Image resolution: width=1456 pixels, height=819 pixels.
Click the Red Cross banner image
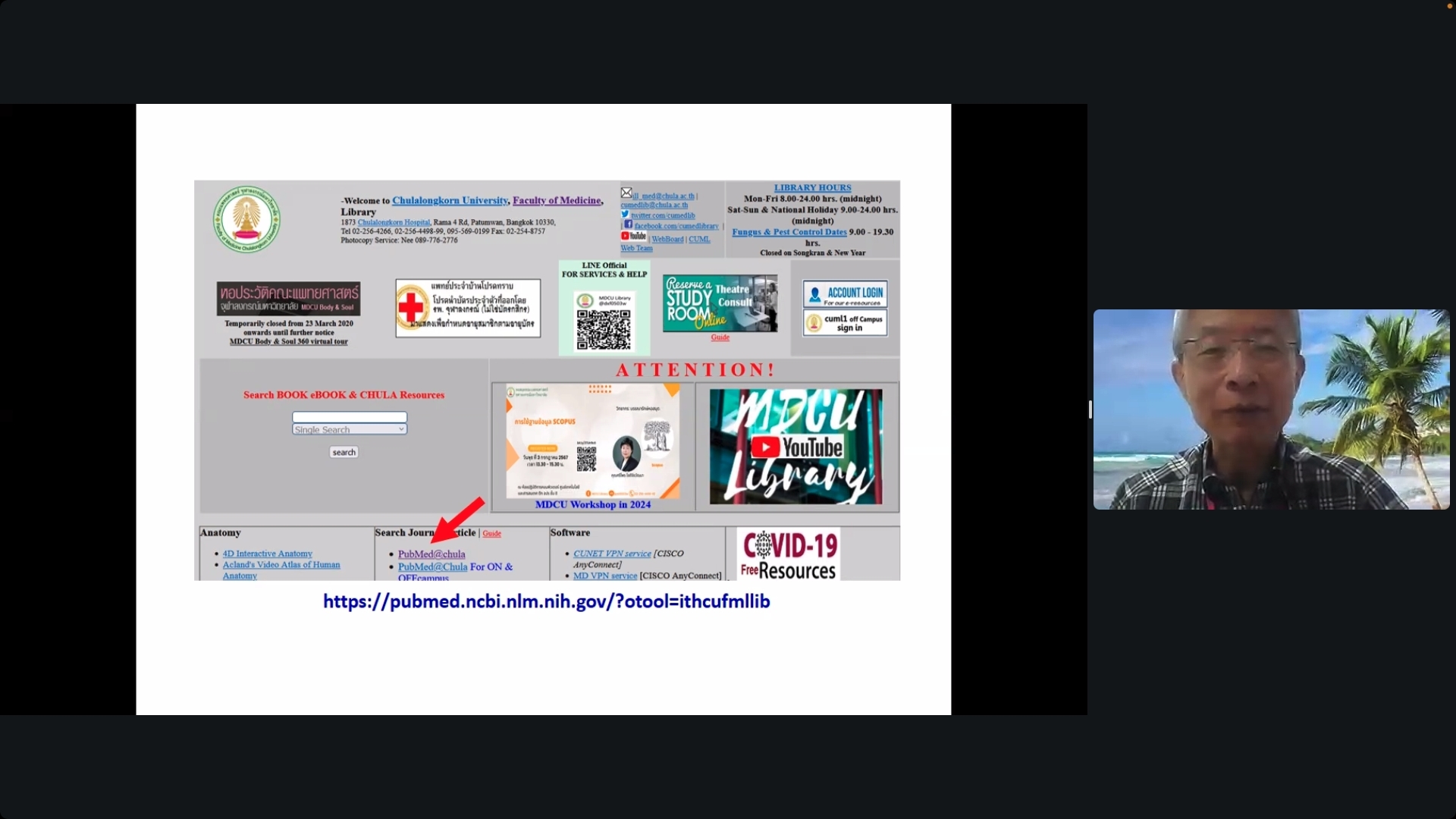[468, 308]
